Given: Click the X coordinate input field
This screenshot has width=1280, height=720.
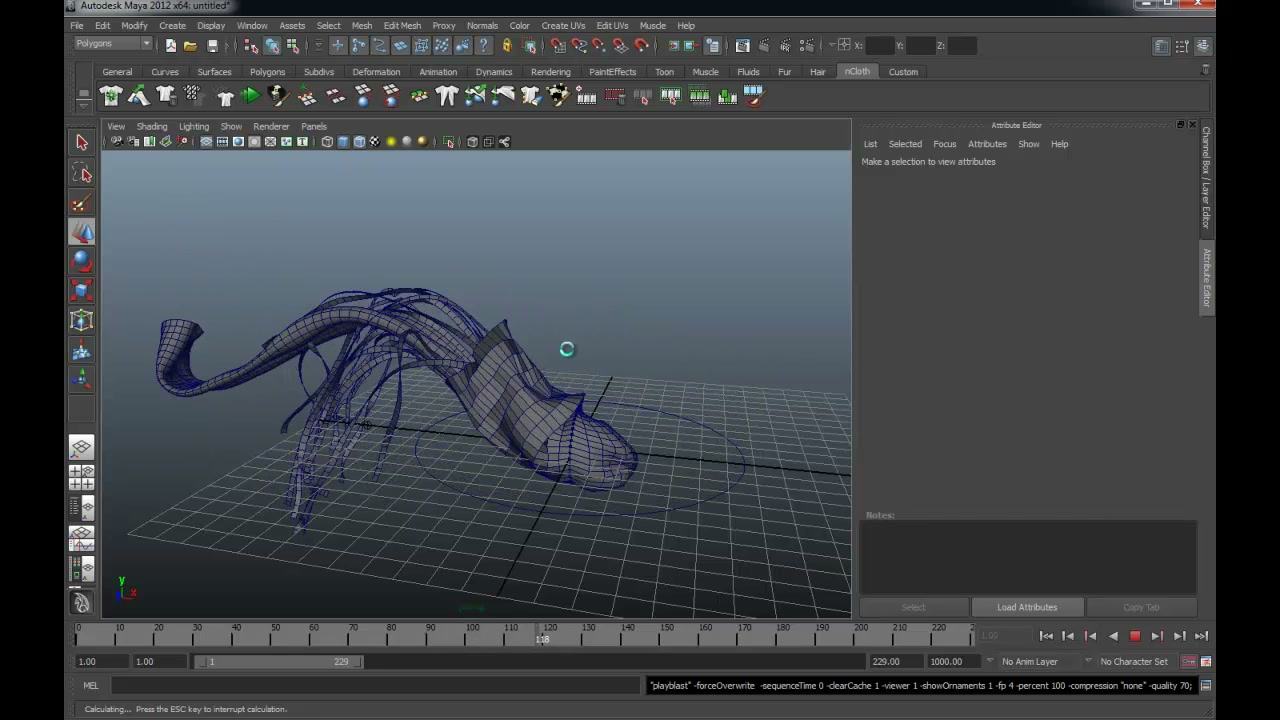Looking at the screenshot, I should click(x=880, y=46).
